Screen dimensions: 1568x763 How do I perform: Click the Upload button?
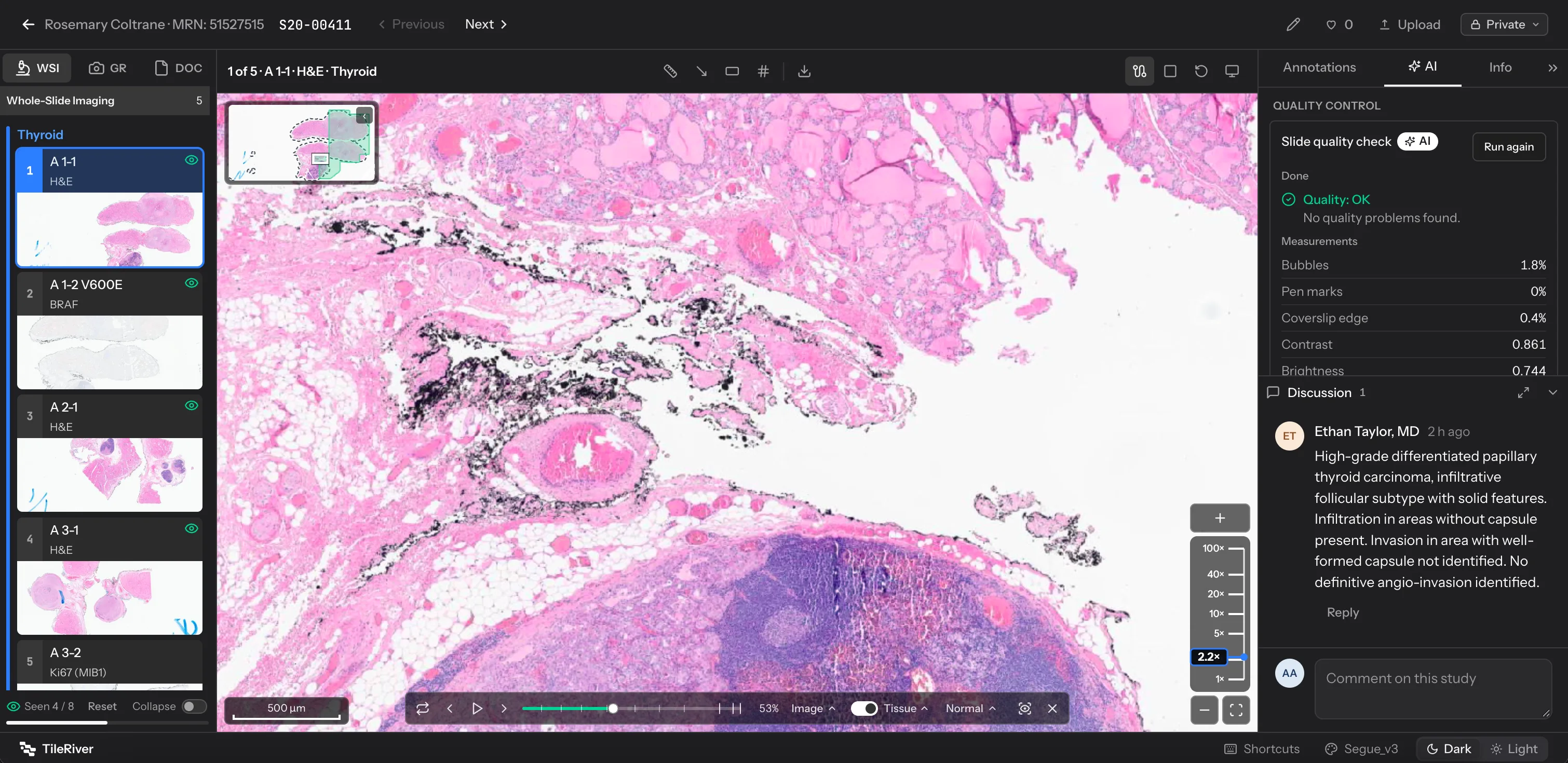click(1410, 24)
